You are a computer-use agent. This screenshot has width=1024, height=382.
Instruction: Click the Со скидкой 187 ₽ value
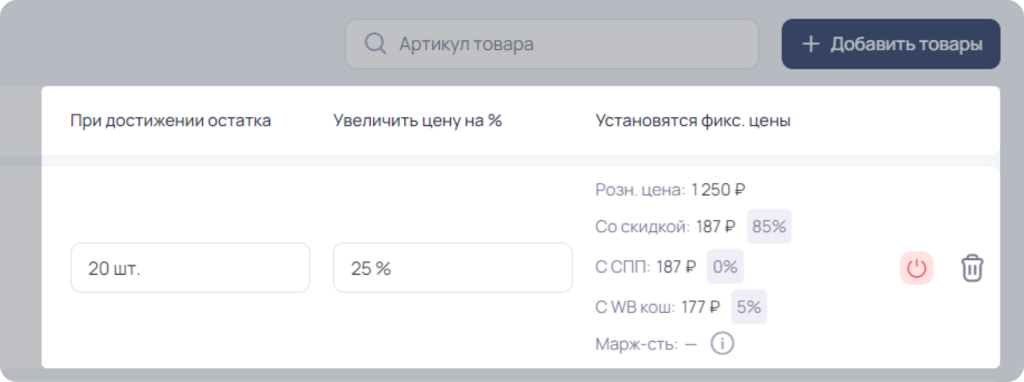point(716,227)
